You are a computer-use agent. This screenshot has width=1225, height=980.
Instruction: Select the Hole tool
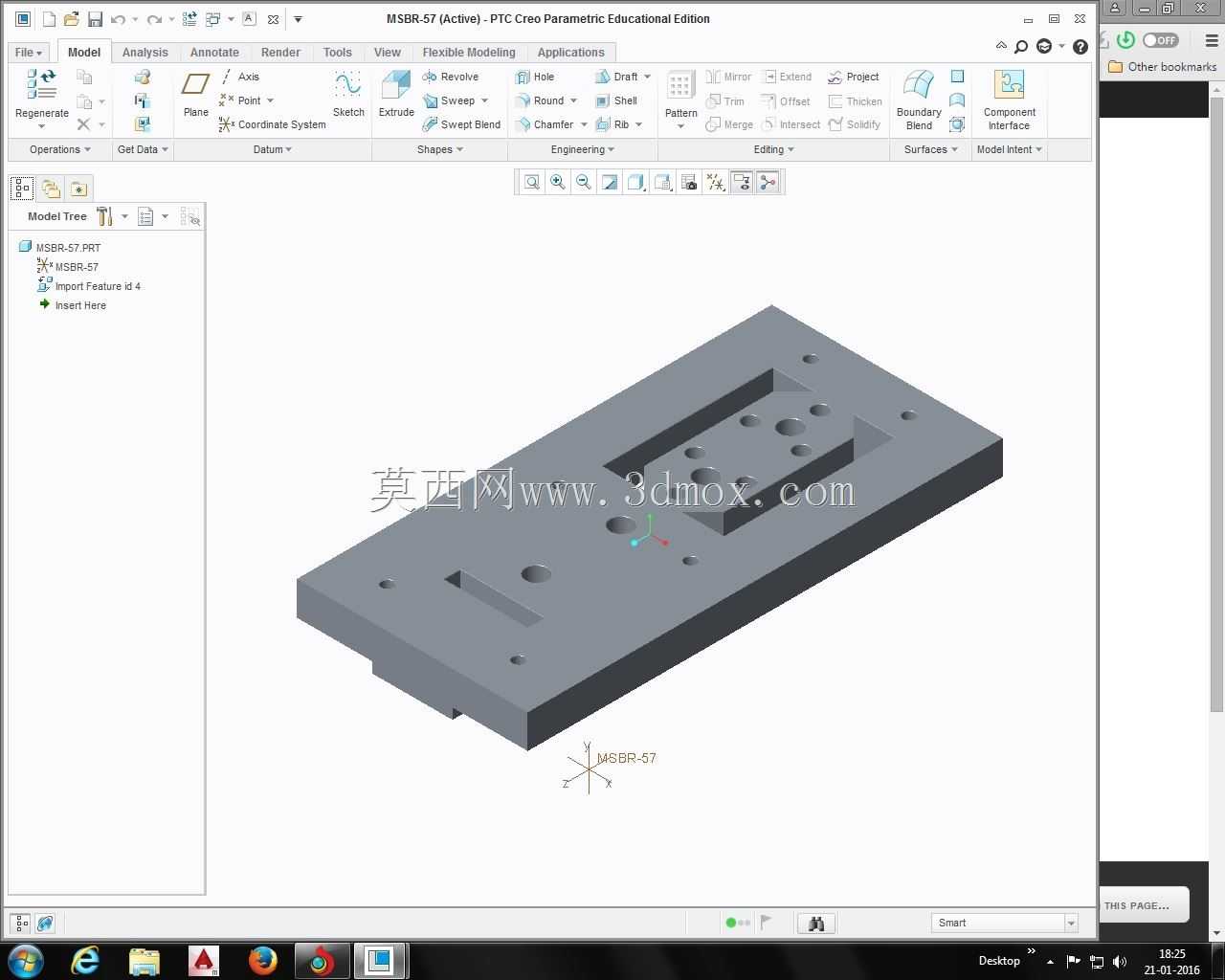click(535, 77)
